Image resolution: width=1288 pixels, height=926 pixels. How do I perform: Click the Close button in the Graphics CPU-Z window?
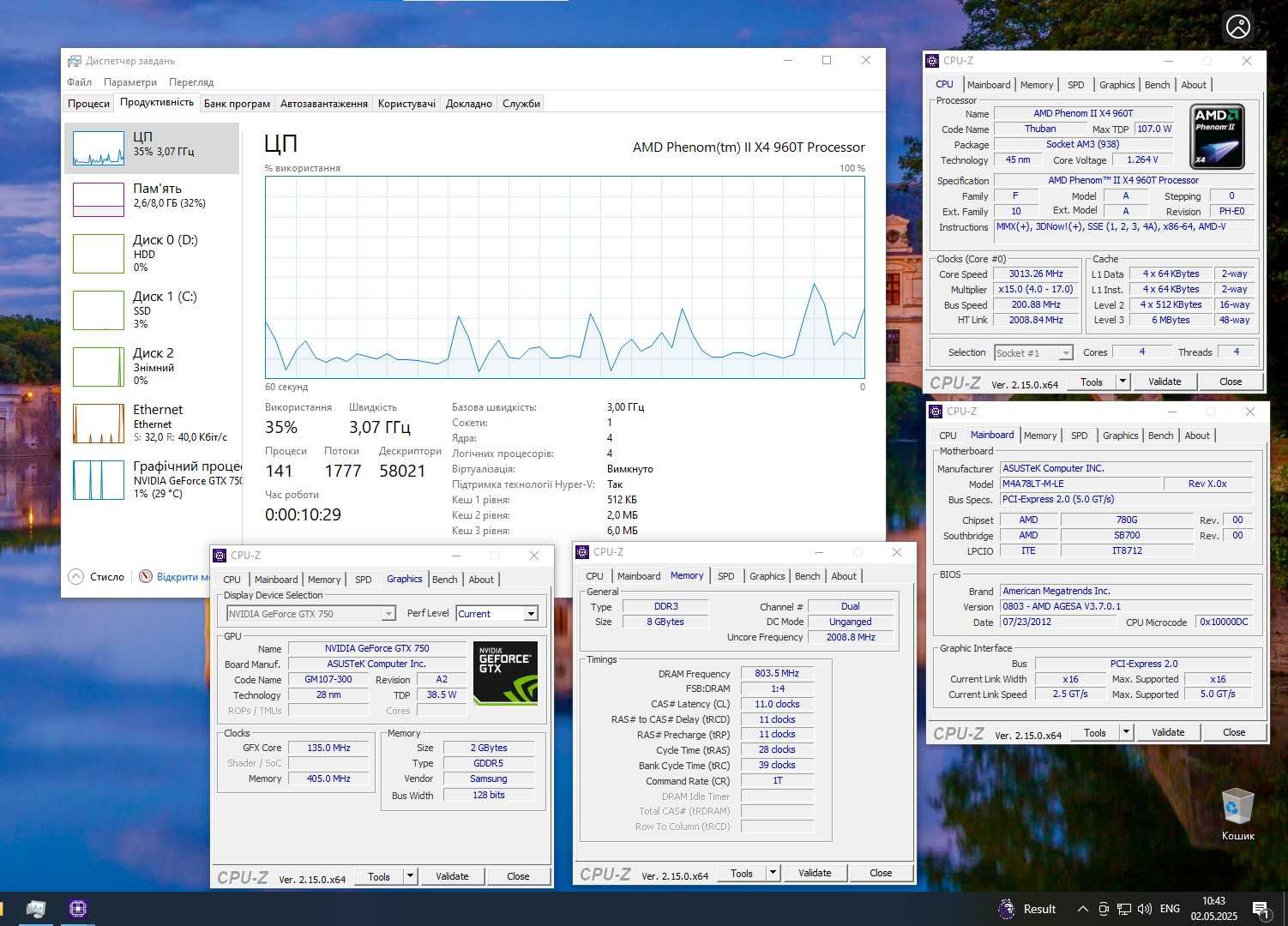click(518, 876)
